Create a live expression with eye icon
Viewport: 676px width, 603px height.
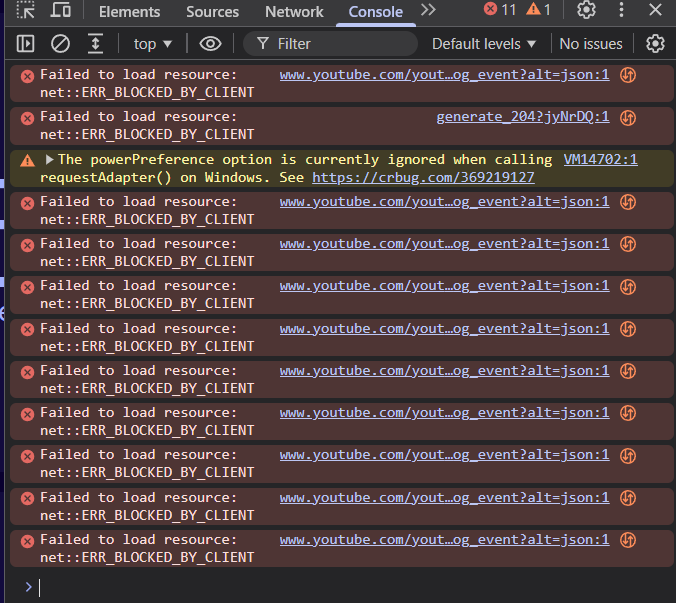210,44
